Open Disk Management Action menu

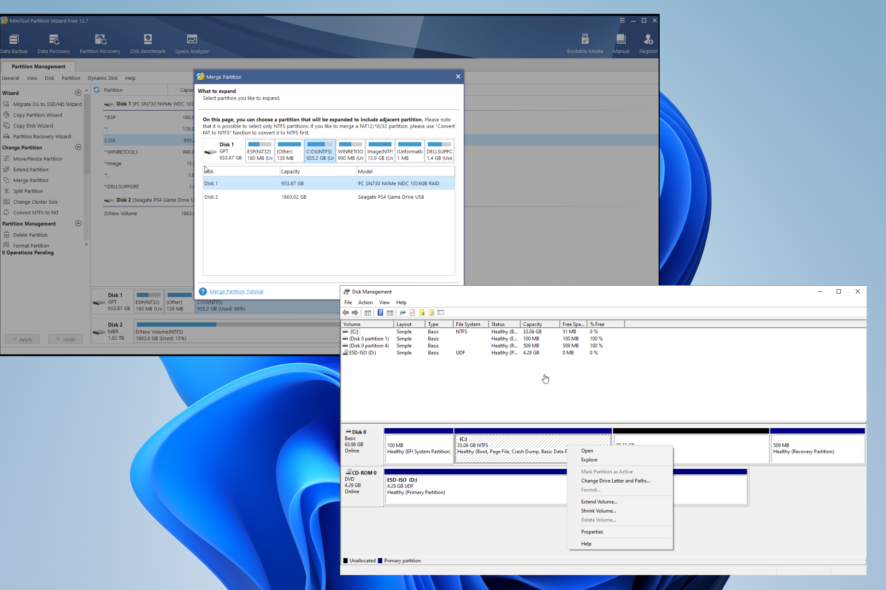(366, 302)
